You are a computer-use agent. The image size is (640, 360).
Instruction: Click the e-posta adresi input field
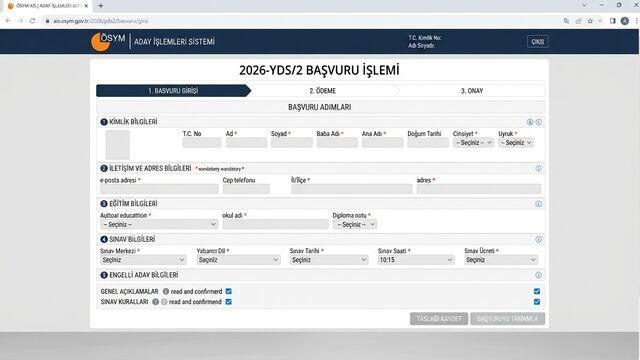point(159,189)
